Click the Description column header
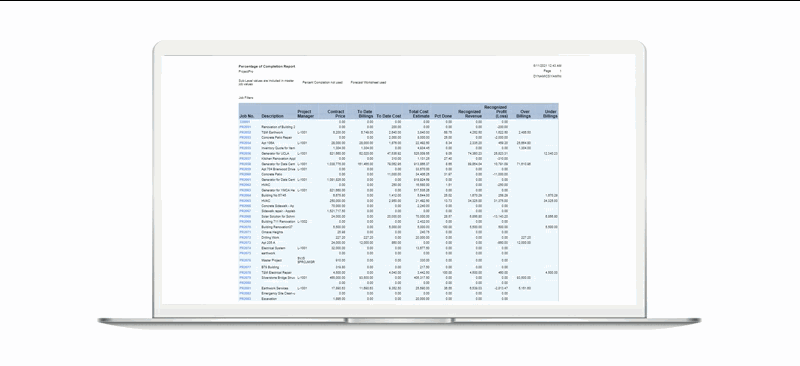This screenshot has width=800, height=366. pyautogui.click(x=272, y=116)
